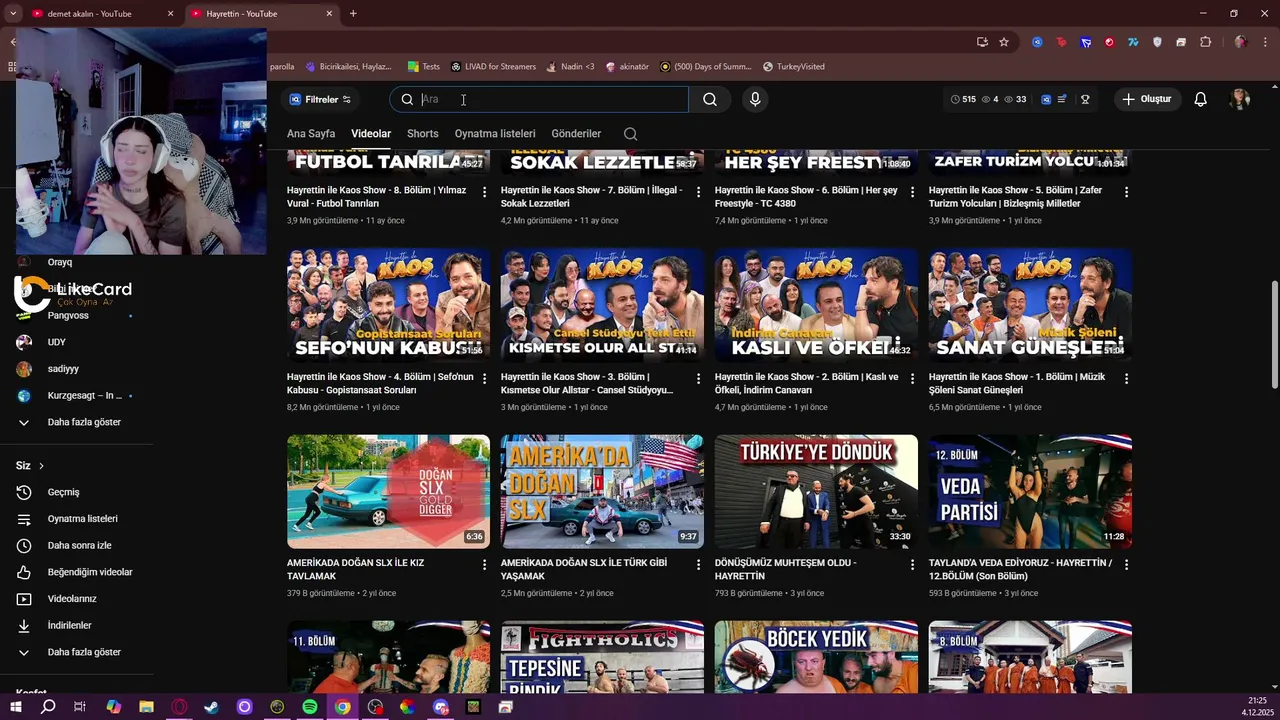Open options menu for Kaos Show 3. Bölüm

point(698,379)
